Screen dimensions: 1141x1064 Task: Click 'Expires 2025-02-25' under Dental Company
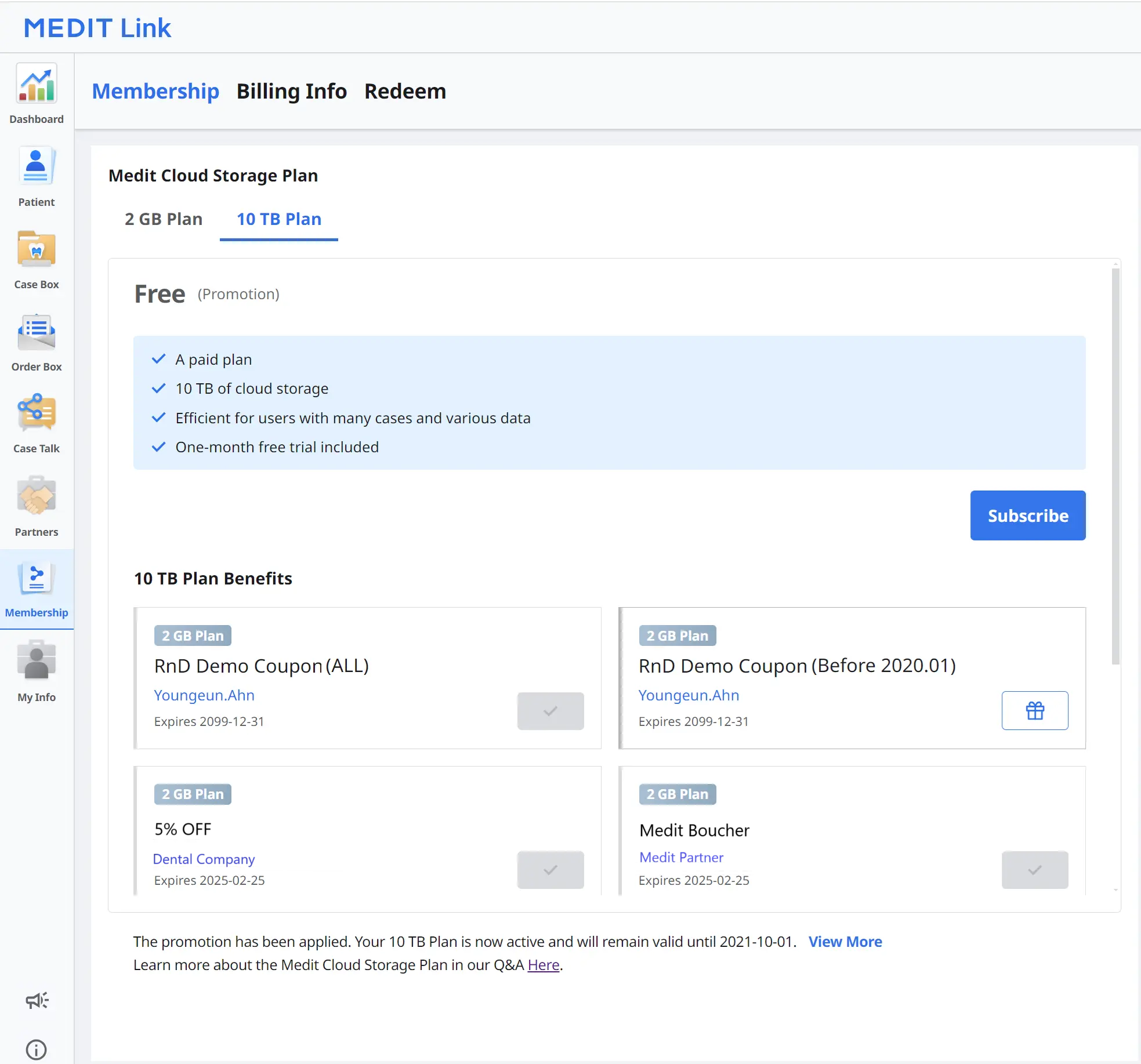[x=209, y=880]
